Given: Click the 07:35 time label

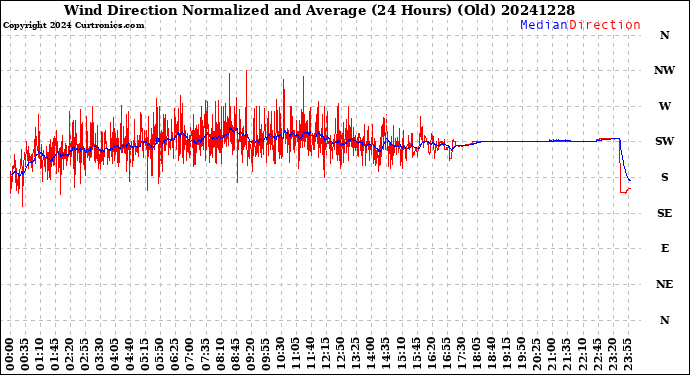Looking at the screenshot, I should (x=205, y=354).
